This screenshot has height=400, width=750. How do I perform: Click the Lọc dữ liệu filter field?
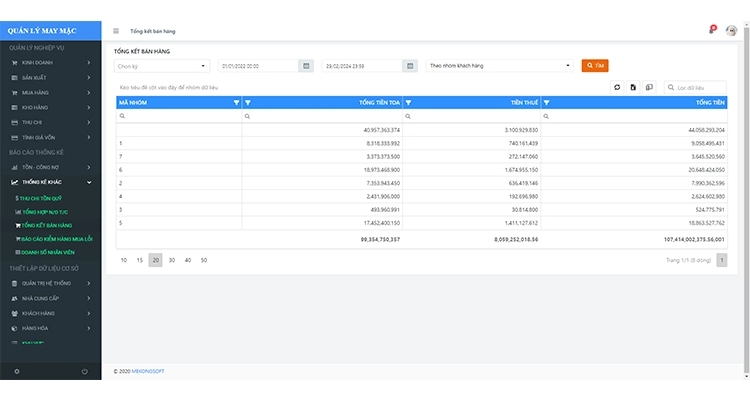[x=698, y=88]
